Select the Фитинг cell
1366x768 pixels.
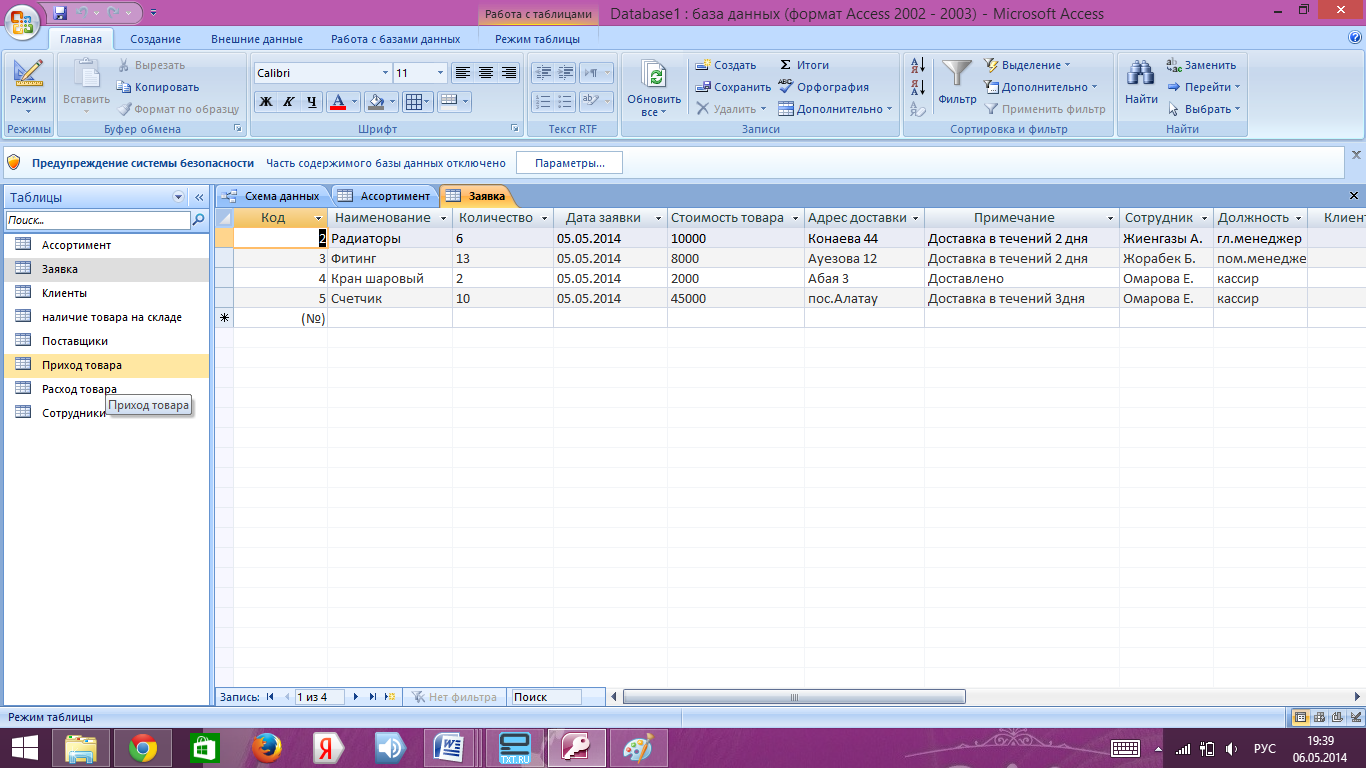coord(390,258)
